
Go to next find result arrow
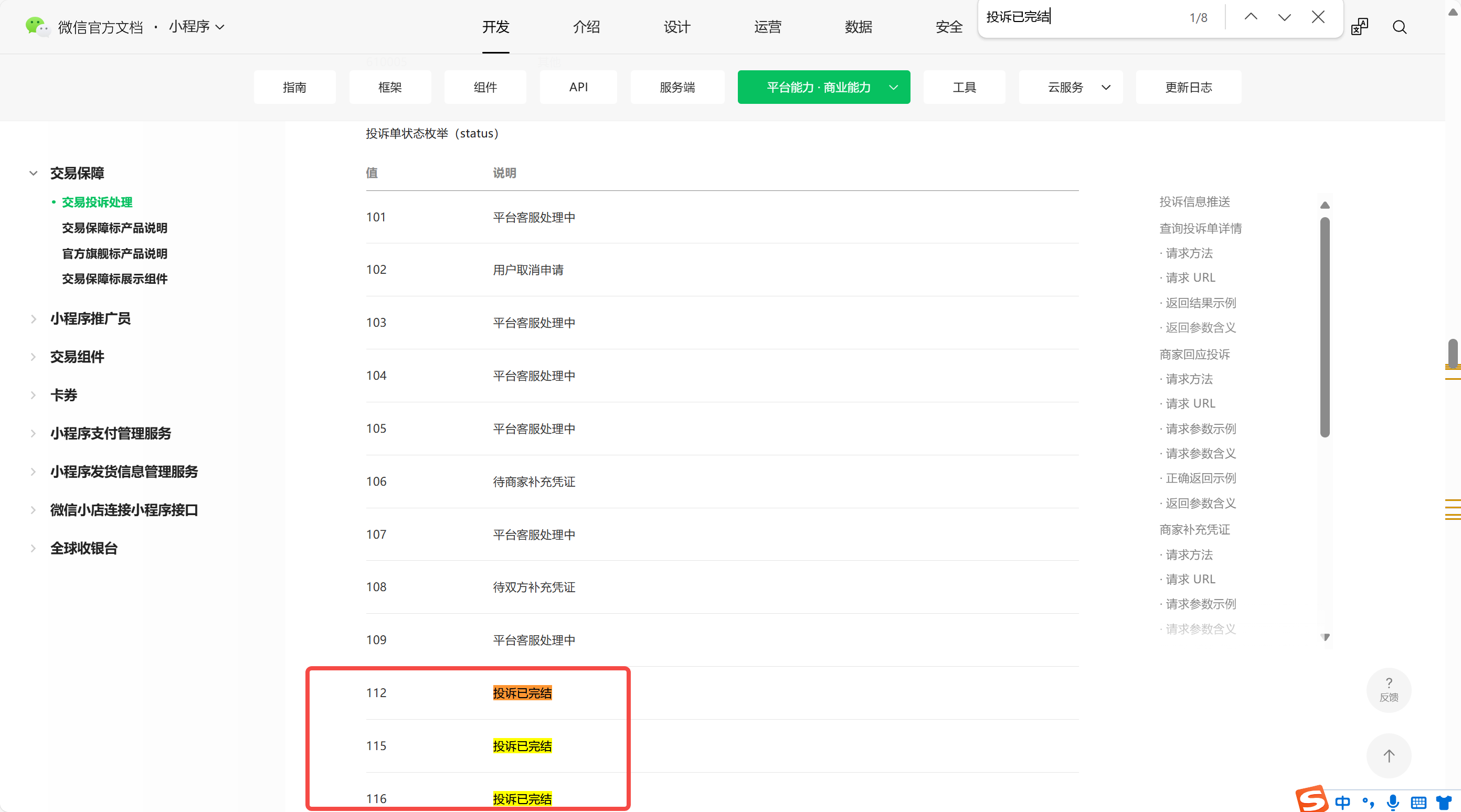(x=1284, y=17)
